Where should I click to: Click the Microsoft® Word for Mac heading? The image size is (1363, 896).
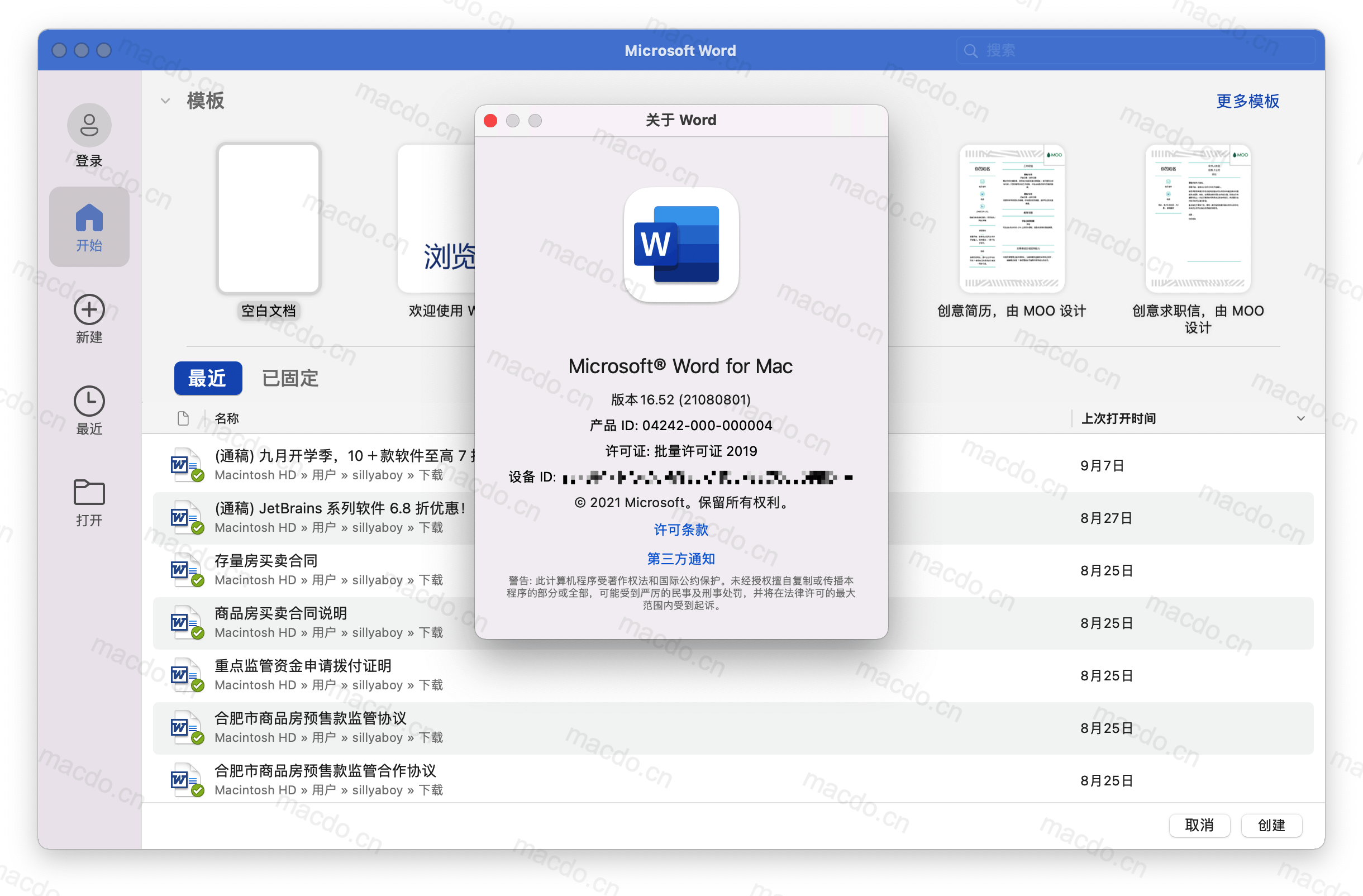(x=680, y=366)
